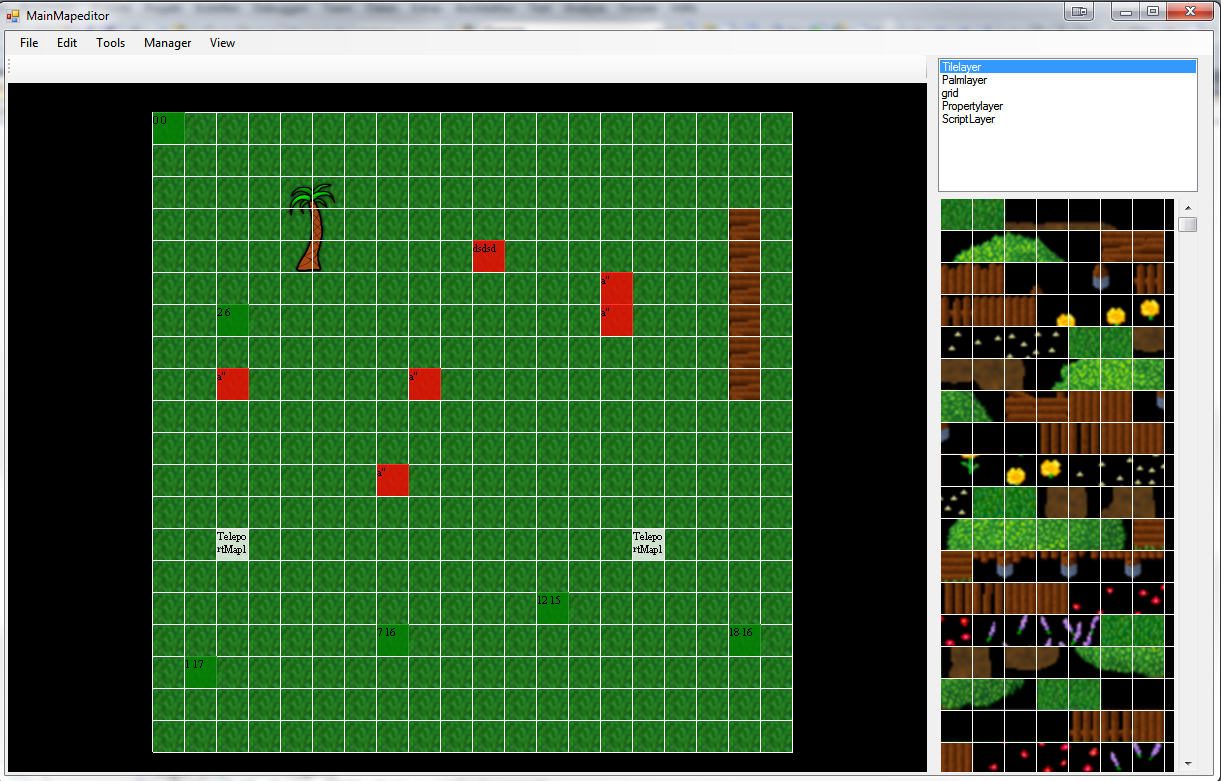Screen dimensions: 1221x781
Task: Open the Manager menu
Action: click(167, 43)
